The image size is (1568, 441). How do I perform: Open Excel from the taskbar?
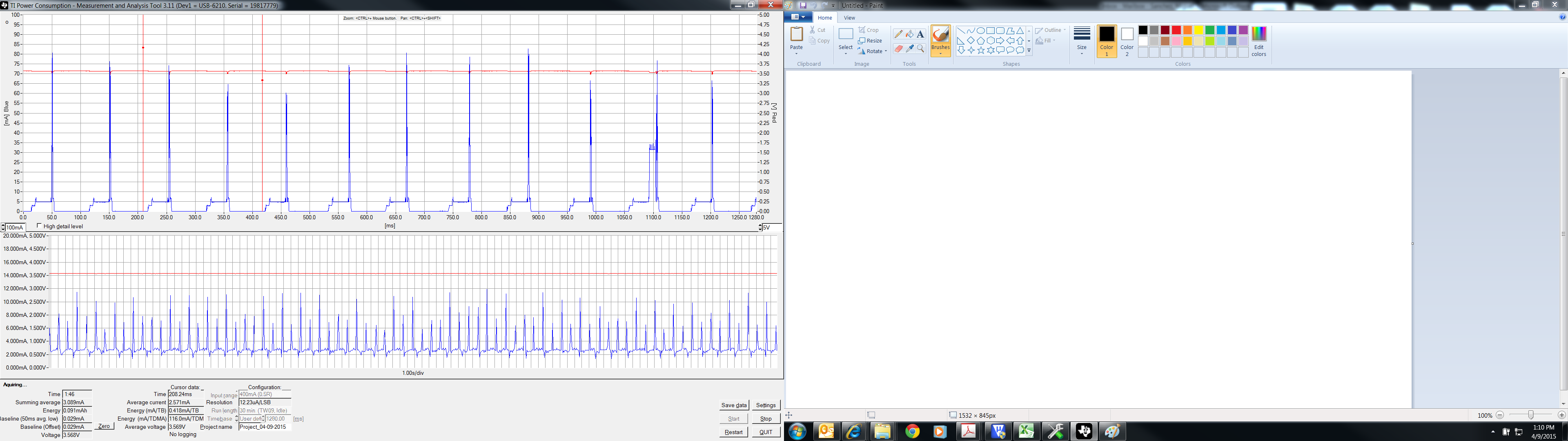click(1027, 432)
